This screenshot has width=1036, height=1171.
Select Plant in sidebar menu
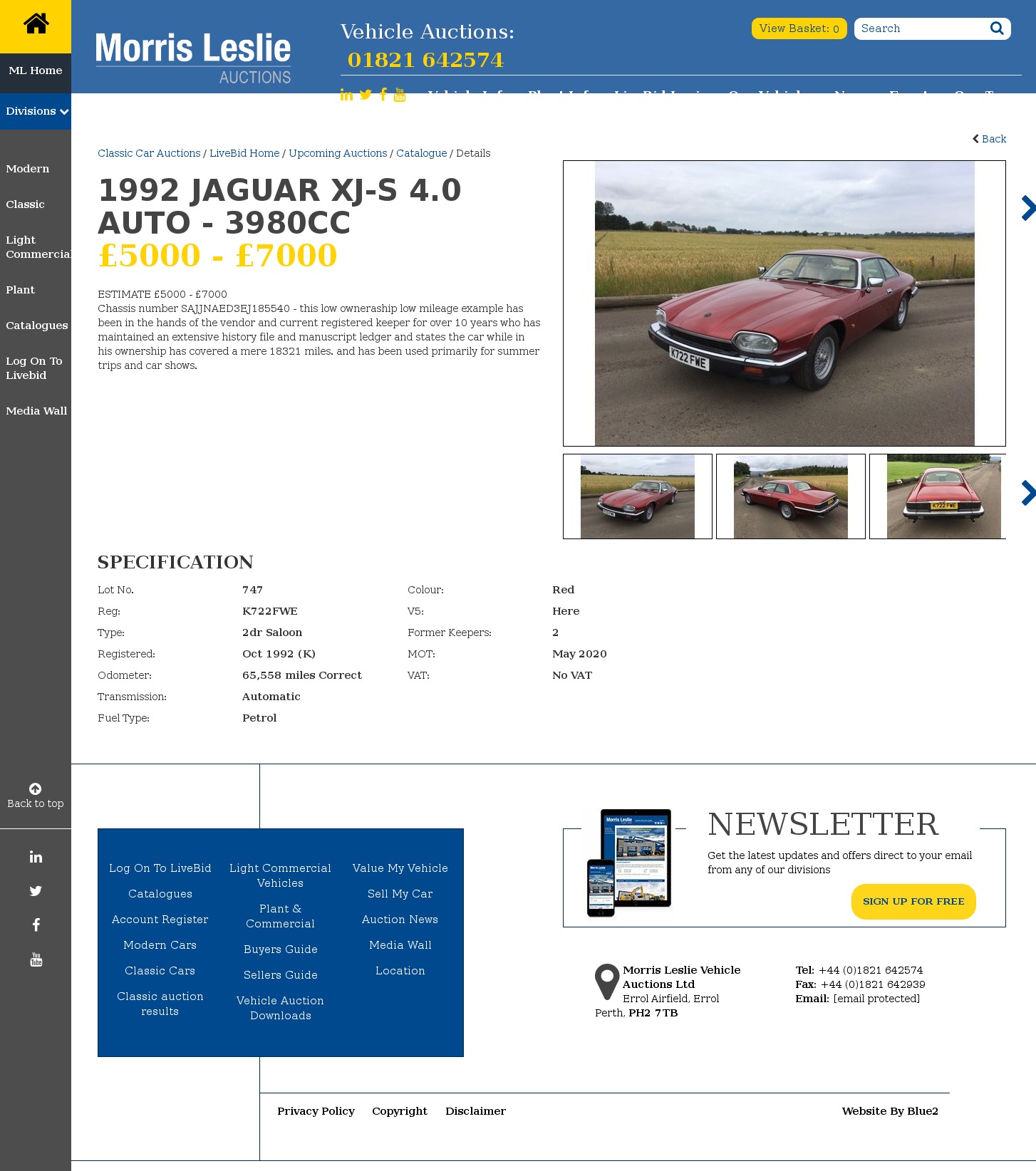click(x=20, y=290)
